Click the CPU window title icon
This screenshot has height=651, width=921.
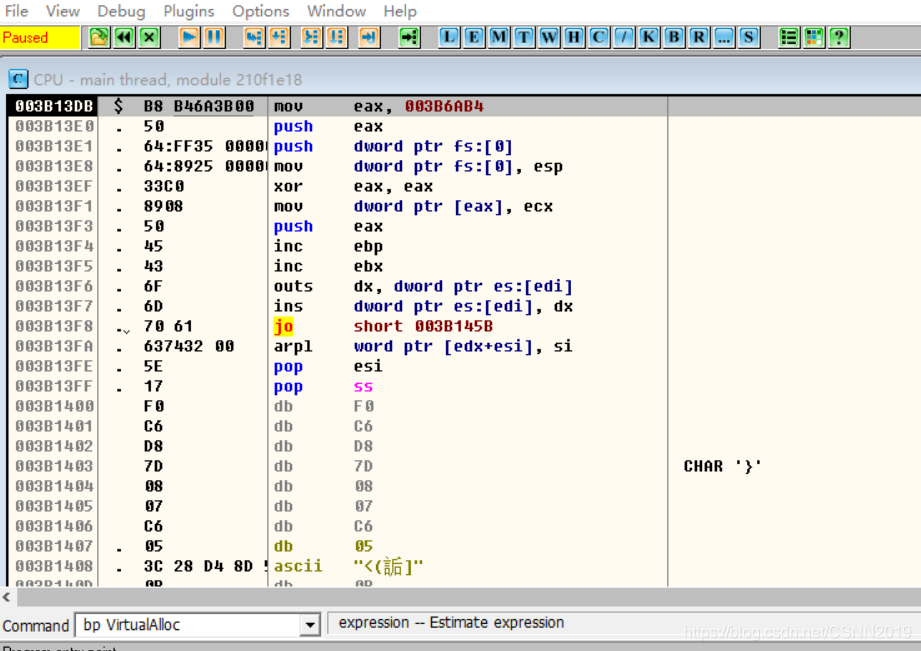(x=18, y=79)
